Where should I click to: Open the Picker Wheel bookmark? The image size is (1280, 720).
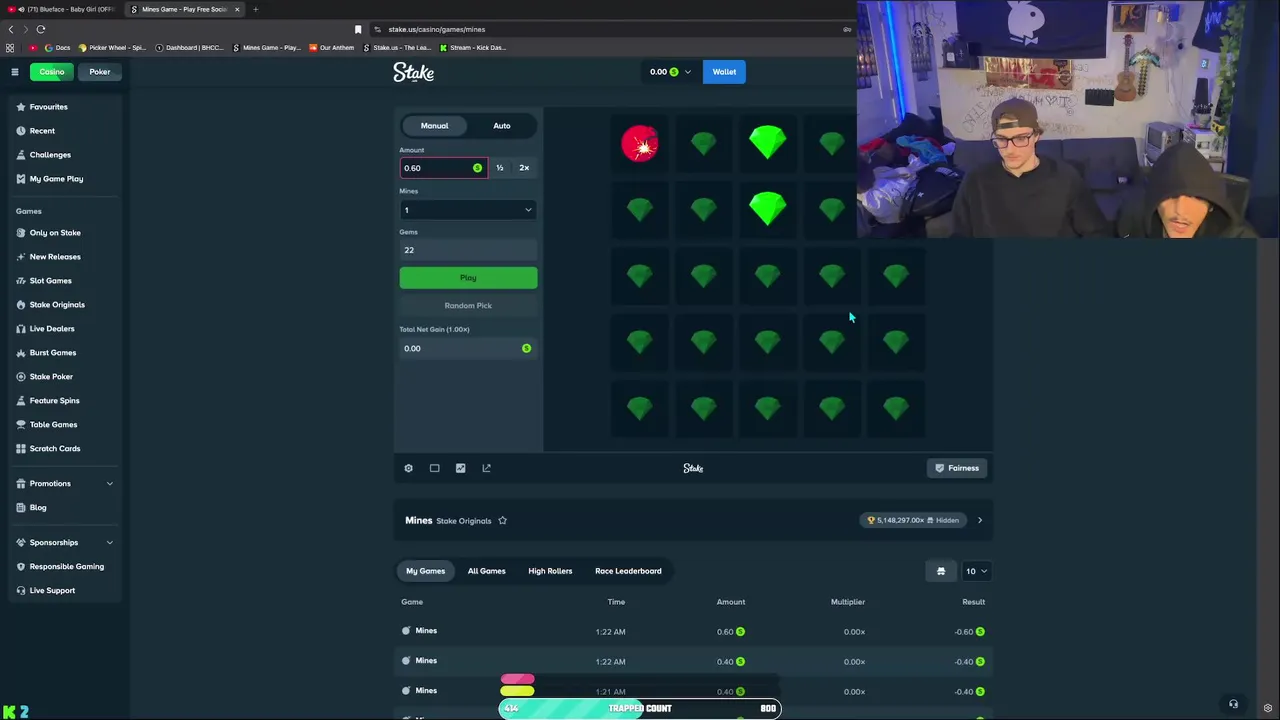[112, 47]
